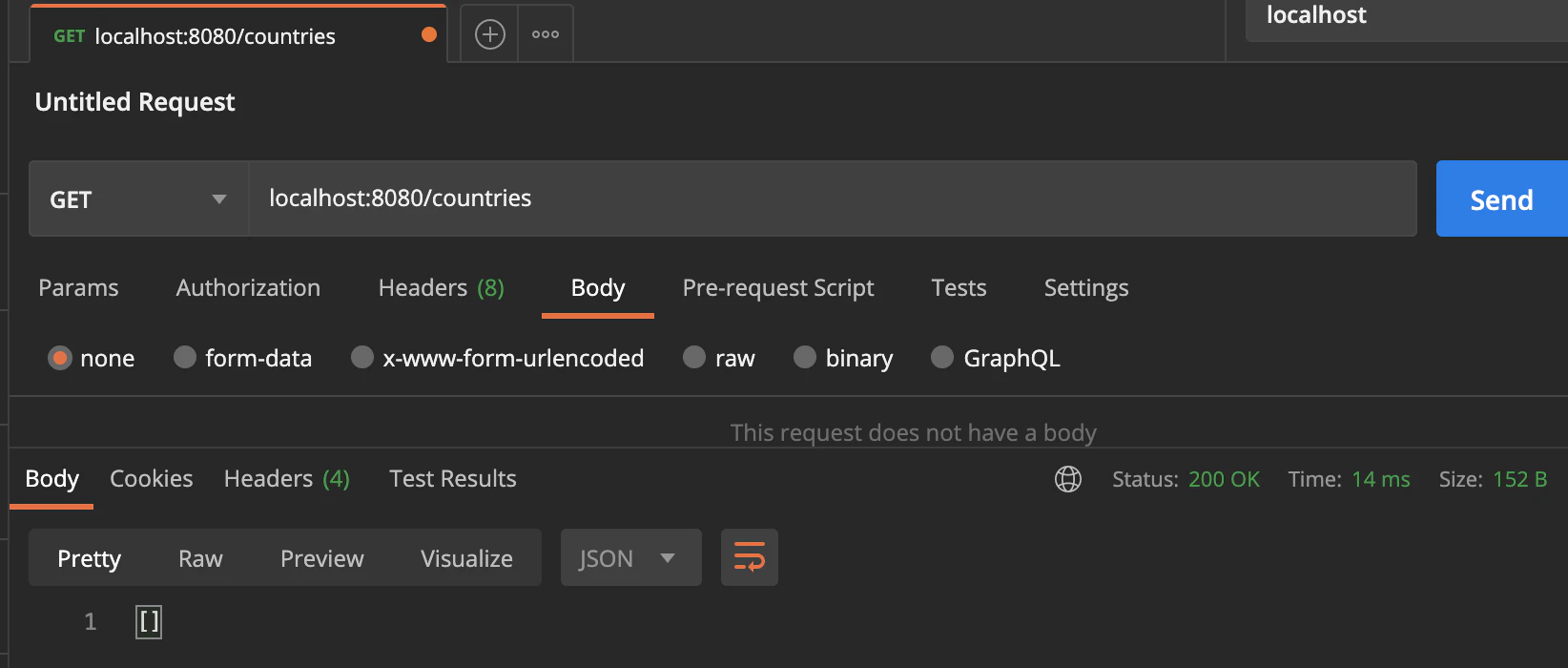Switch to the Authorization tab
This screenshot has height=668, width=1568.
coord(248,288)
